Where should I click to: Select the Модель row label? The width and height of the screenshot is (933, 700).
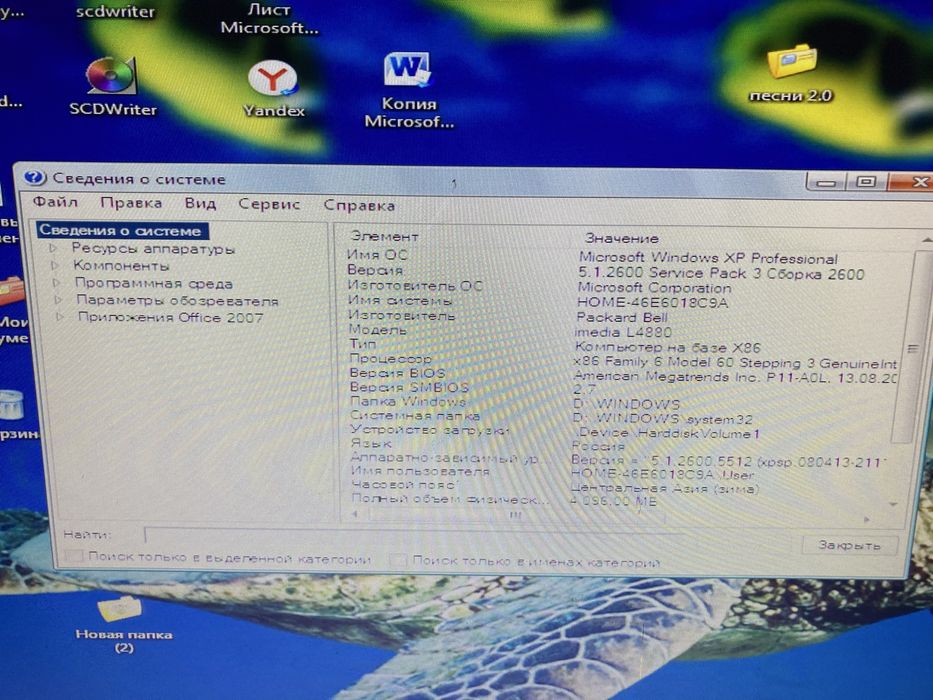tap(377, 330)
